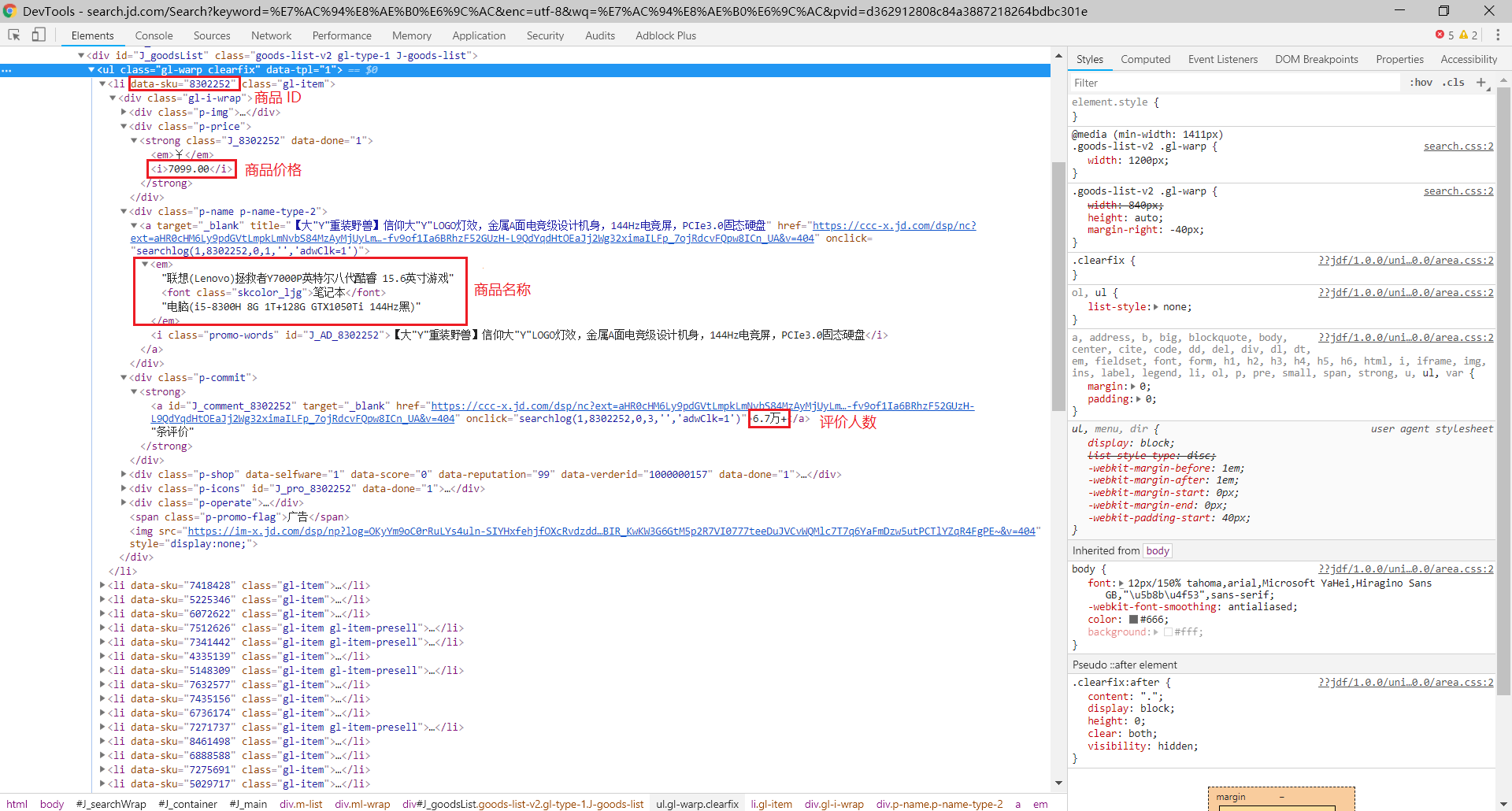The image size is (1512, 811).
Task: Click ellipsis gutter next to selected ul node
Action: coord(6,70)
